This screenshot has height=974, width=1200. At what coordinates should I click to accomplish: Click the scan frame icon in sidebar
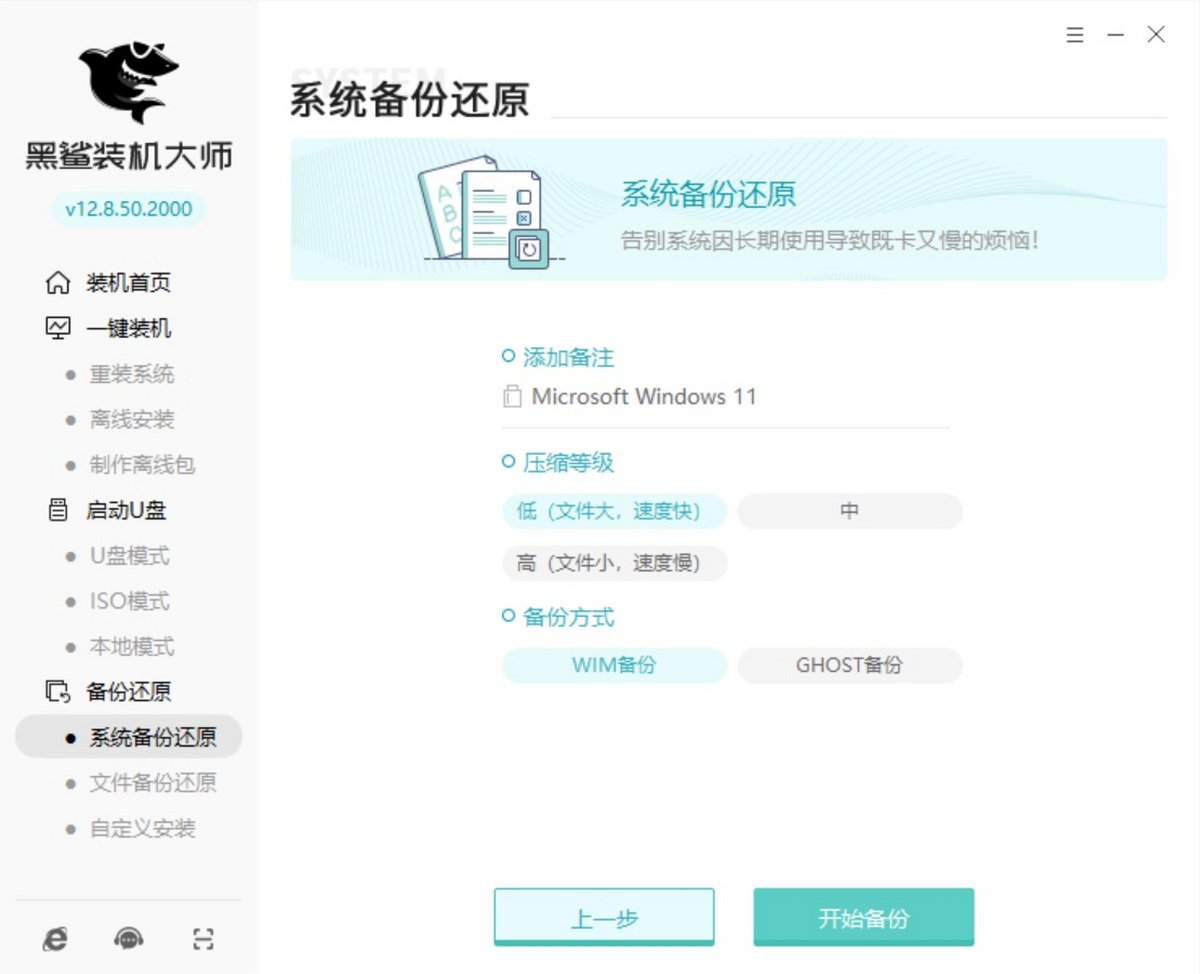tap(203, 938)
